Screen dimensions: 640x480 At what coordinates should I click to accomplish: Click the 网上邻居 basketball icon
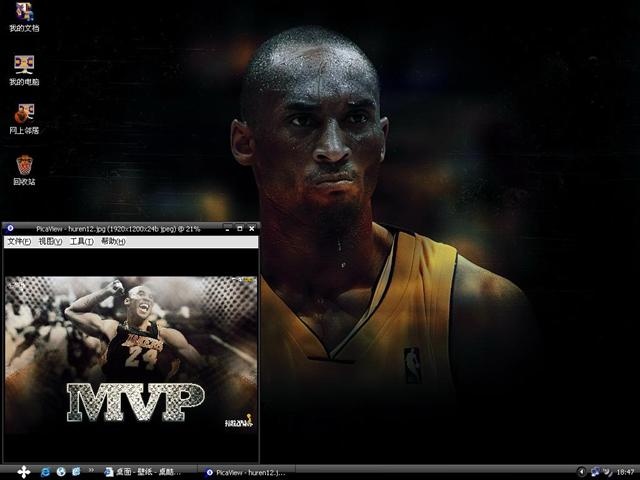[x=24, y=119]
